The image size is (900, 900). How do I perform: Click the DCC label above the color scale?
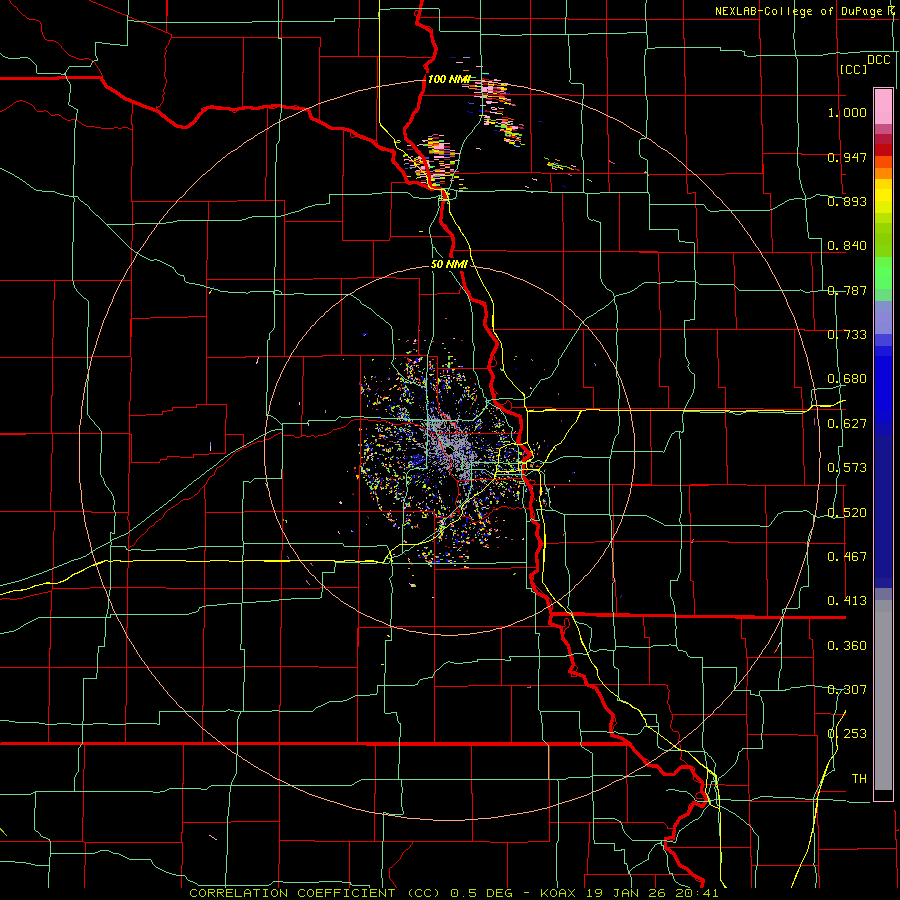(878, 60)
